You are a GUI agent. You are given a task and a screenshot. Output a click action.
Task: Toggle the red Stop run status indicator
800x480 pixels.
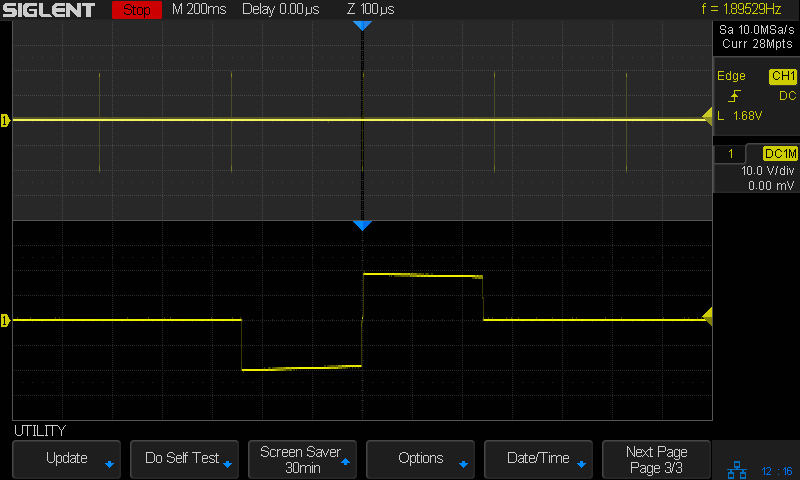click(x=136, y=10)
